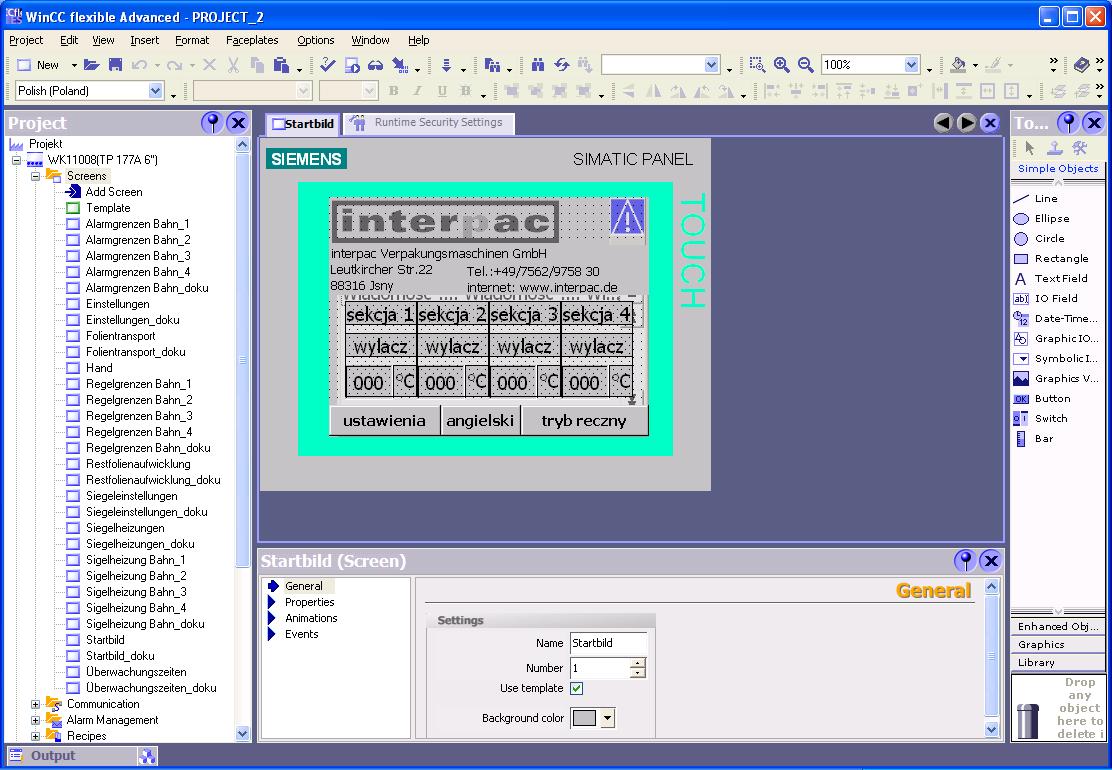
Task: Open the Faceplates menu
Action: click(x=251, y=40)
